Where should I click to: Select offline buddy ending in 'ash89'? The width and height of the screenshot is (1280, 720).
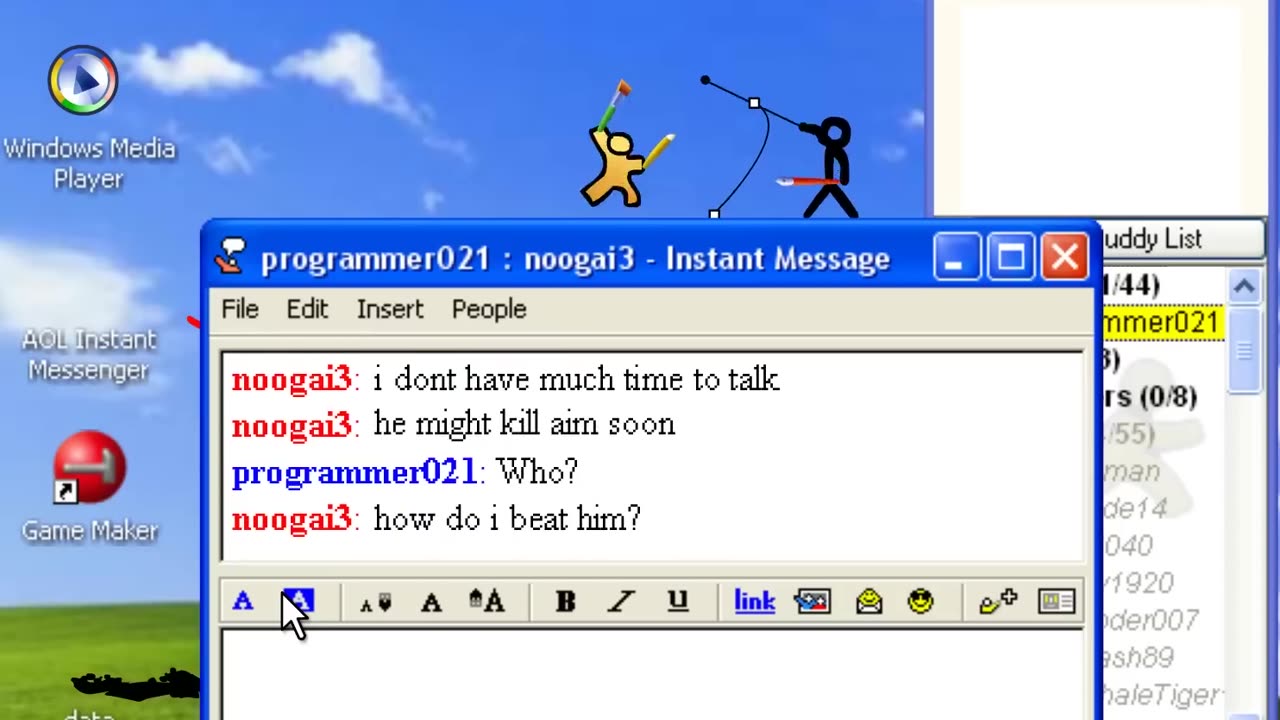(1139, 658)
